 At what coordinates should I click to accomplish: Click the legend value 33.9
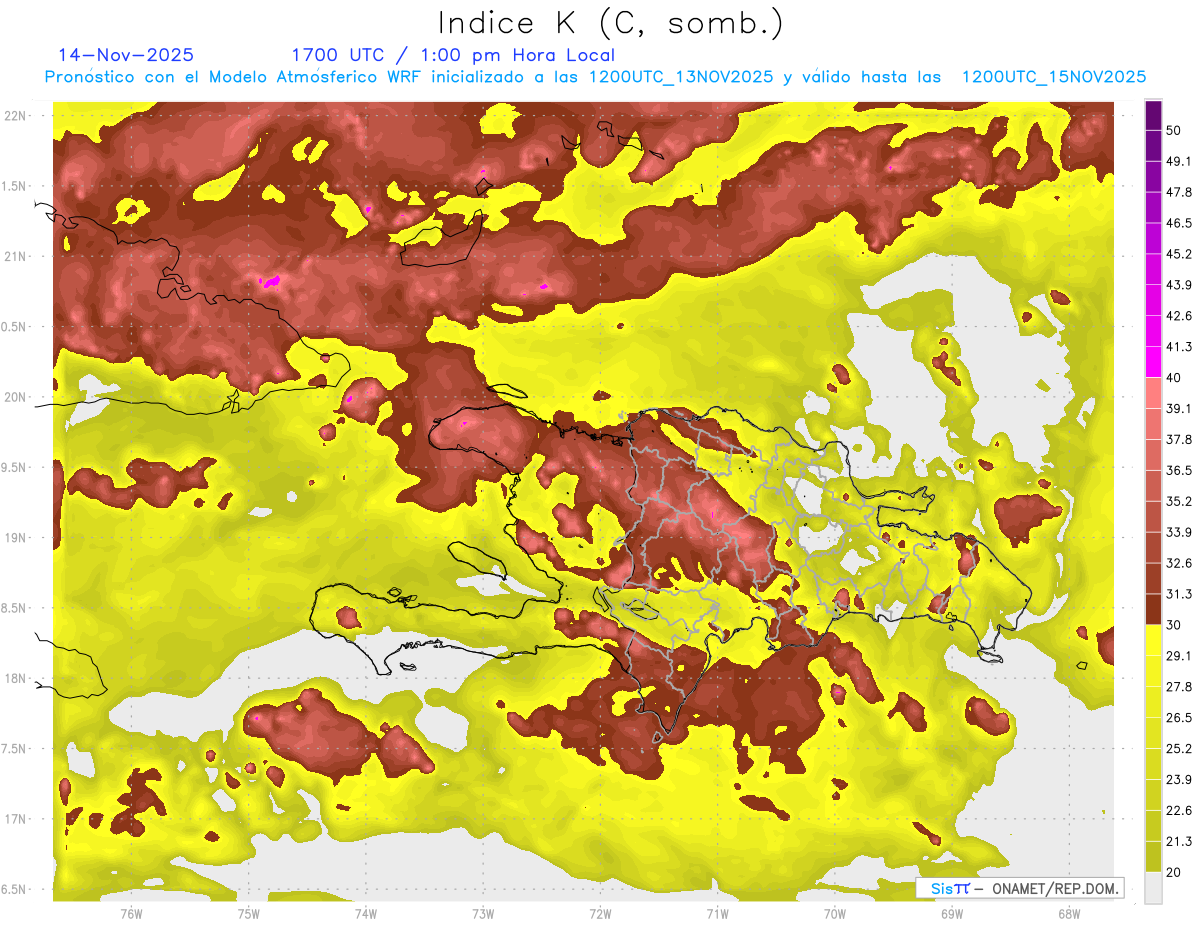point(1179,532)
